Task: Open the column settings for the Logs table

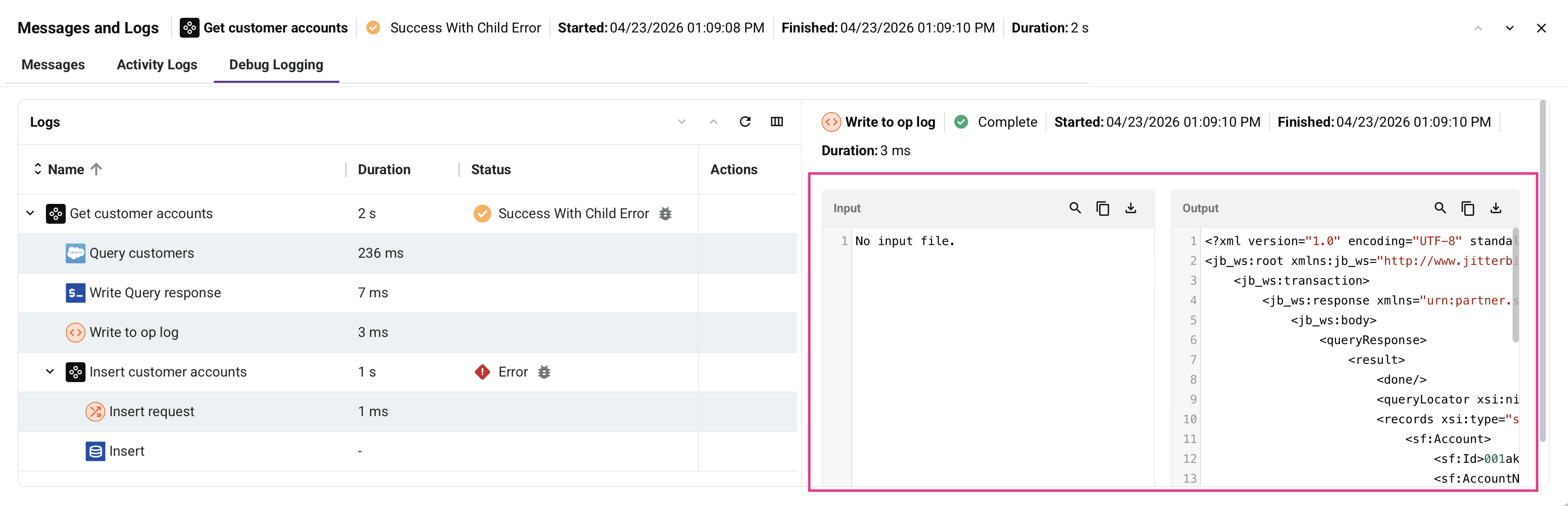Action: pos(777,122)
